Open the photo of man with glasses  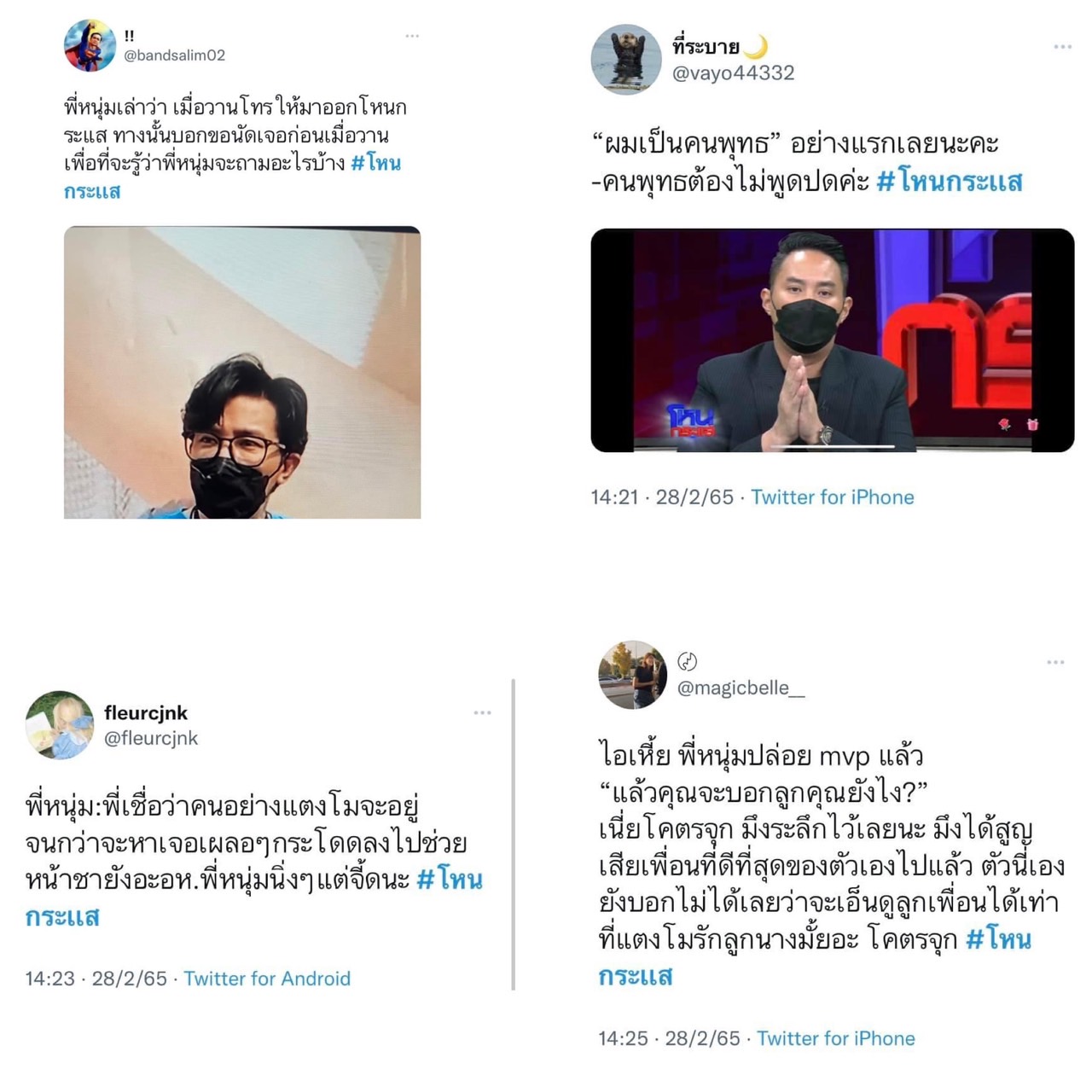[x=242, y=372]
